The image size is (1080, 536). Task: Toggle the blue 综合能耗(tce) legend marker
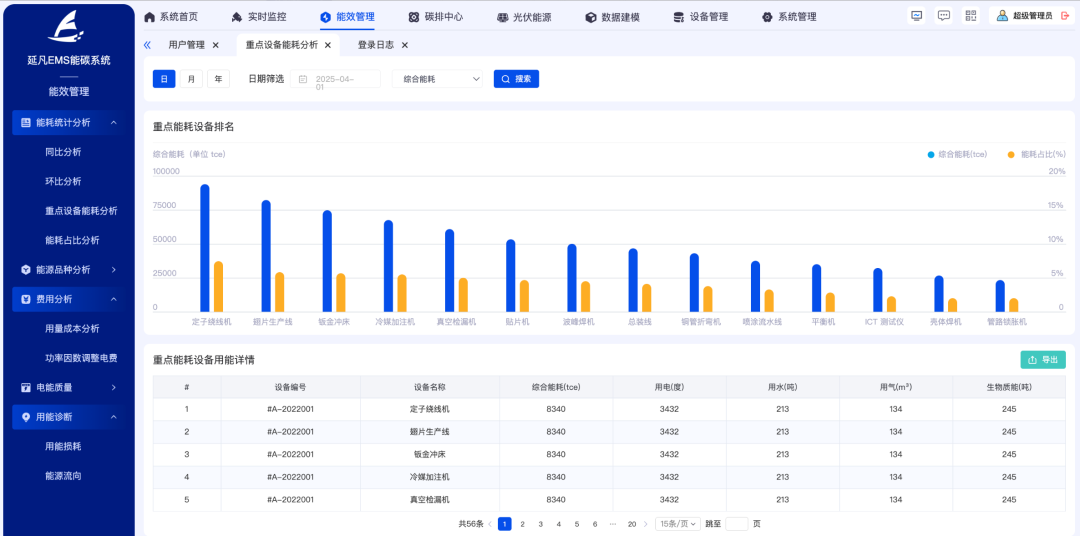tap(931, 155)
